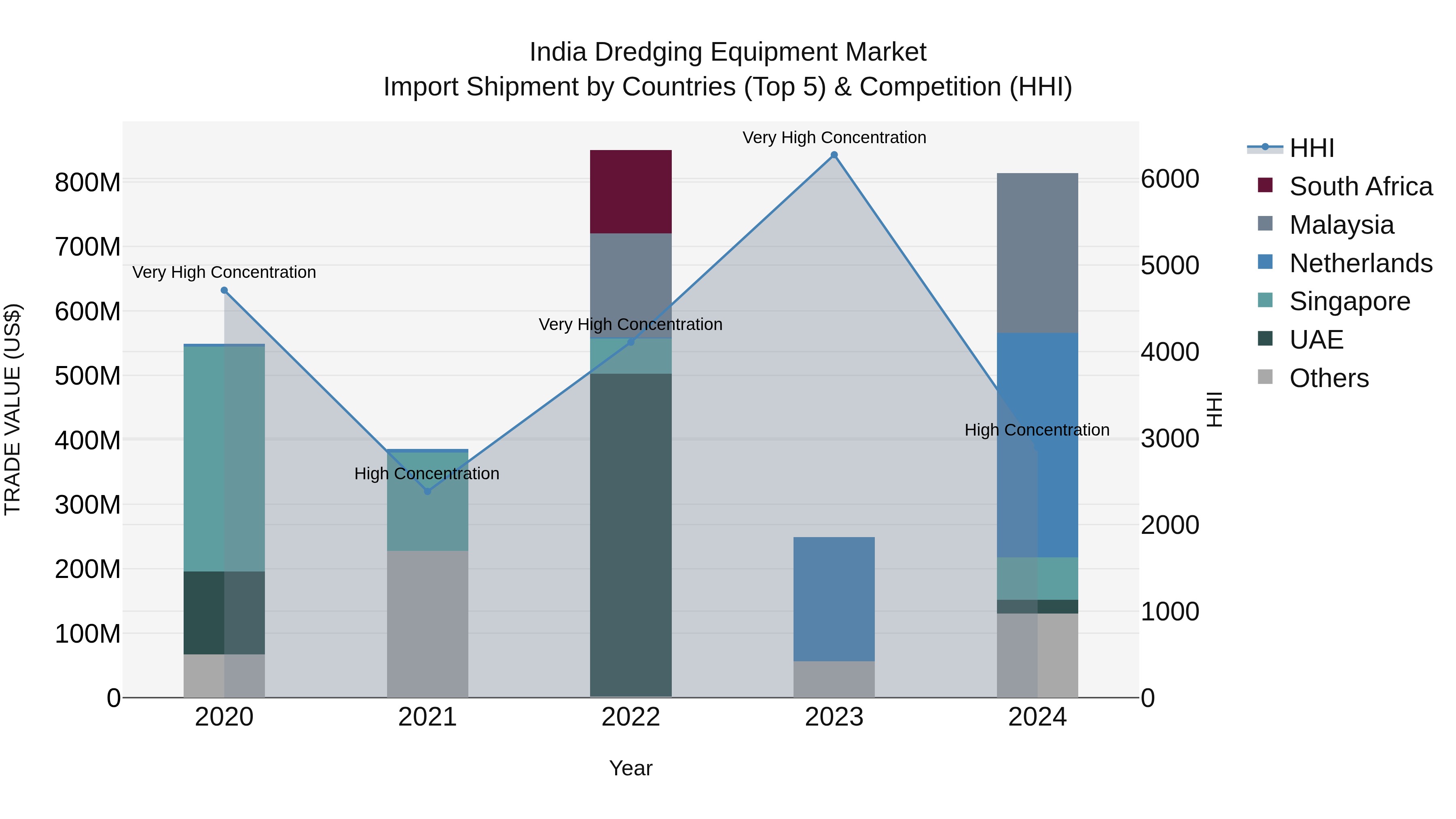Click the UAE dark green legend swatch

pos(1266,339)
